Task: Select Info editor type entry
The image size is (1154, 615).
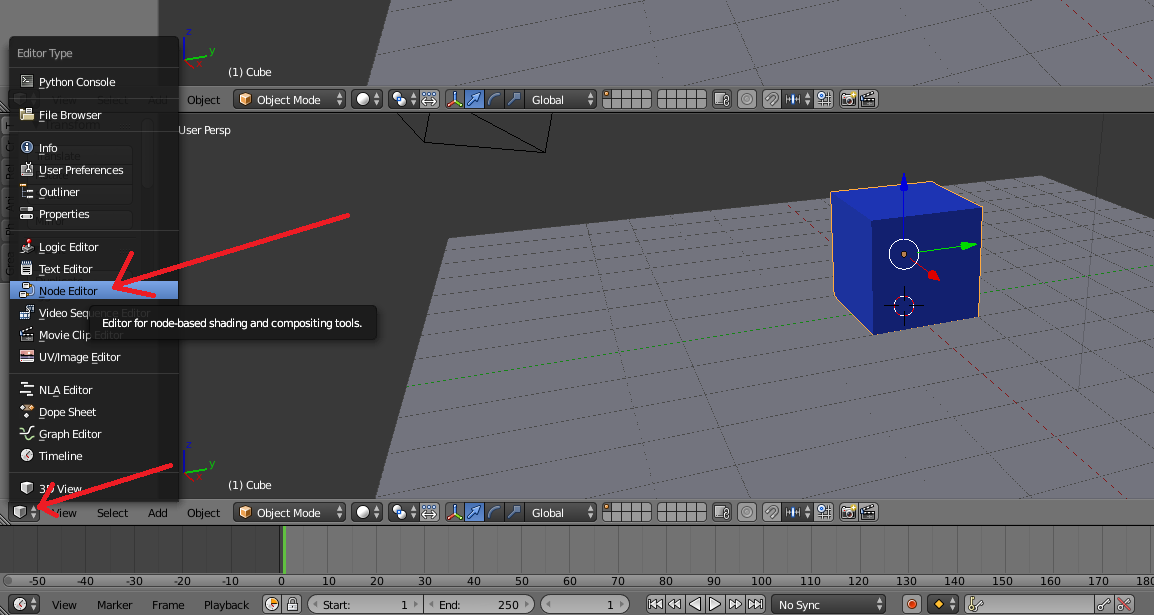Action: click(93, 148)
